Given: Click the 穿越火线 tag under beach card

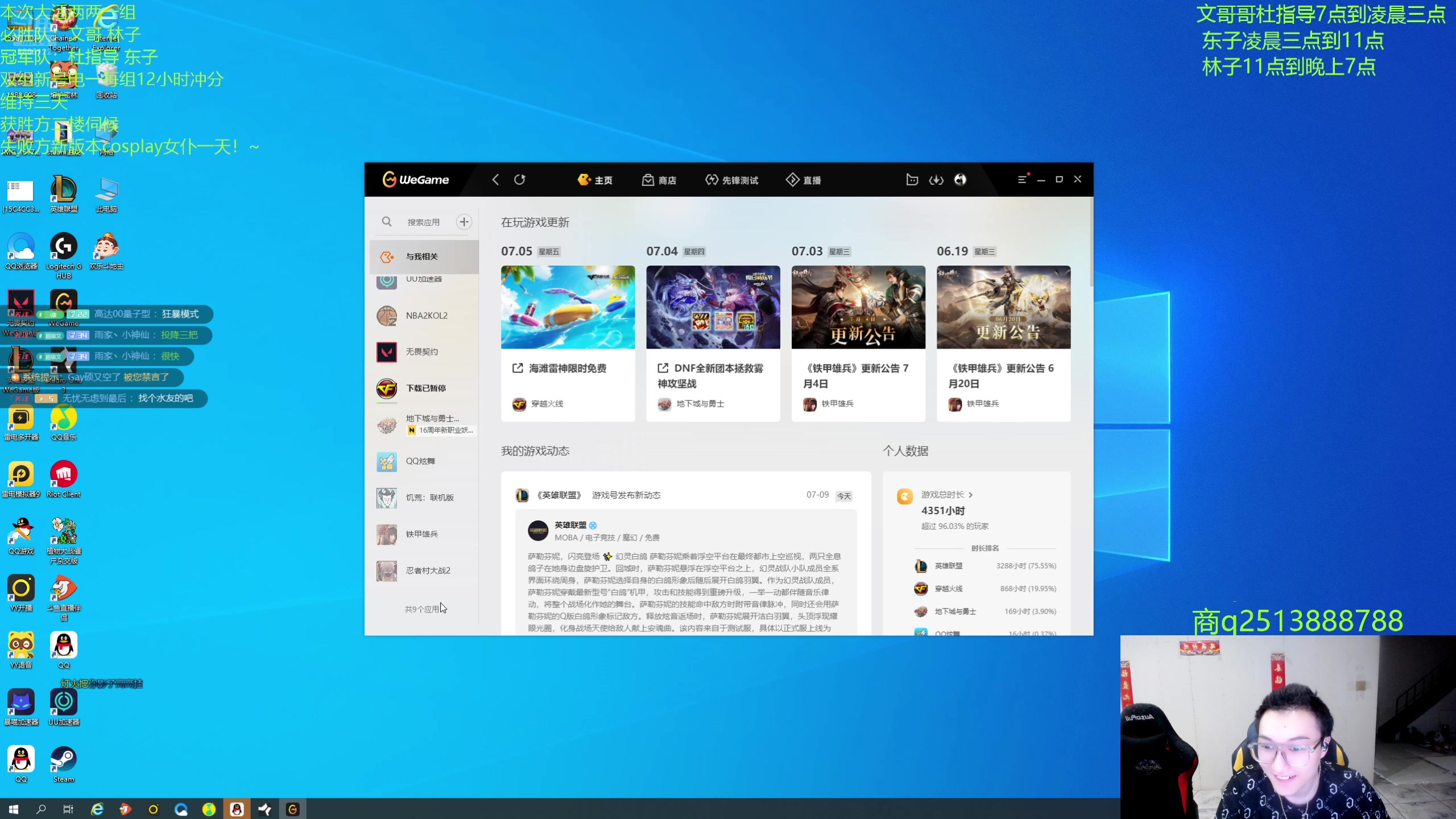Looking at the screenshot, I should (538, 404).
